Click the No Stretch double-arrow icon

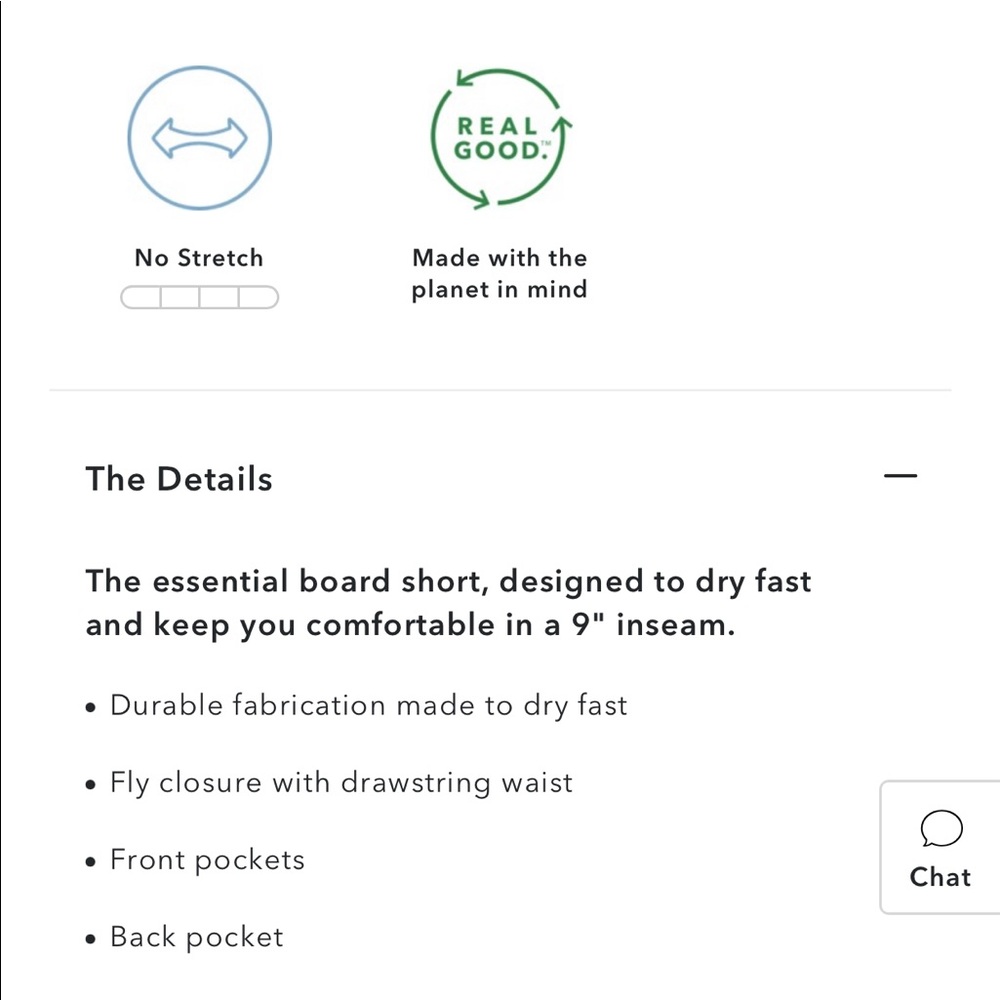199,137
